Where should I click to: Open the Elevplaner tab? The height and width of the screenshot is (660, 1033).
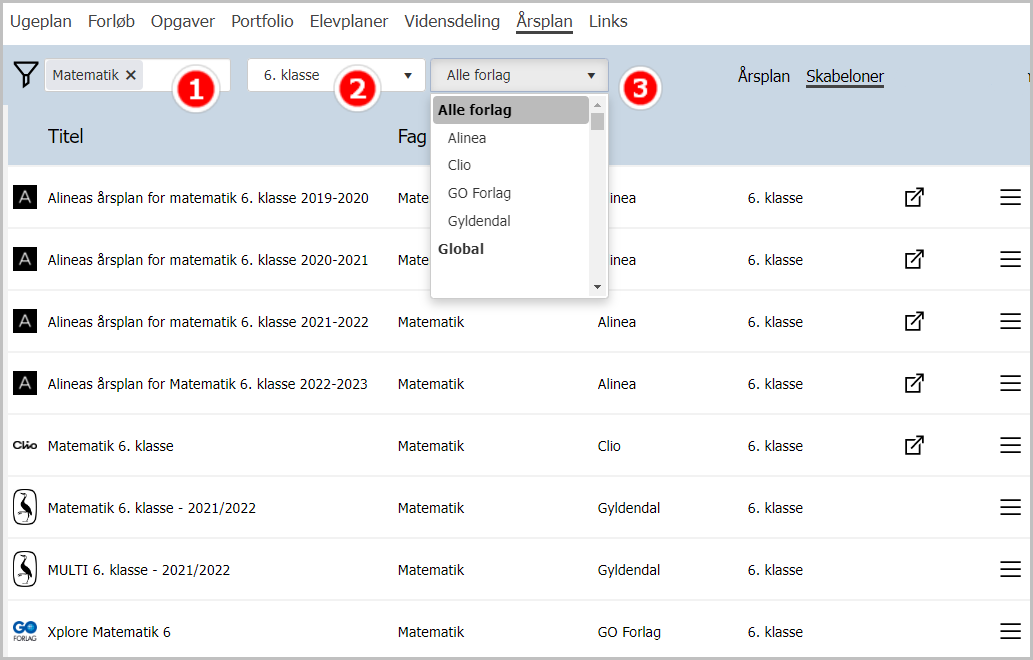pos(349,21)
